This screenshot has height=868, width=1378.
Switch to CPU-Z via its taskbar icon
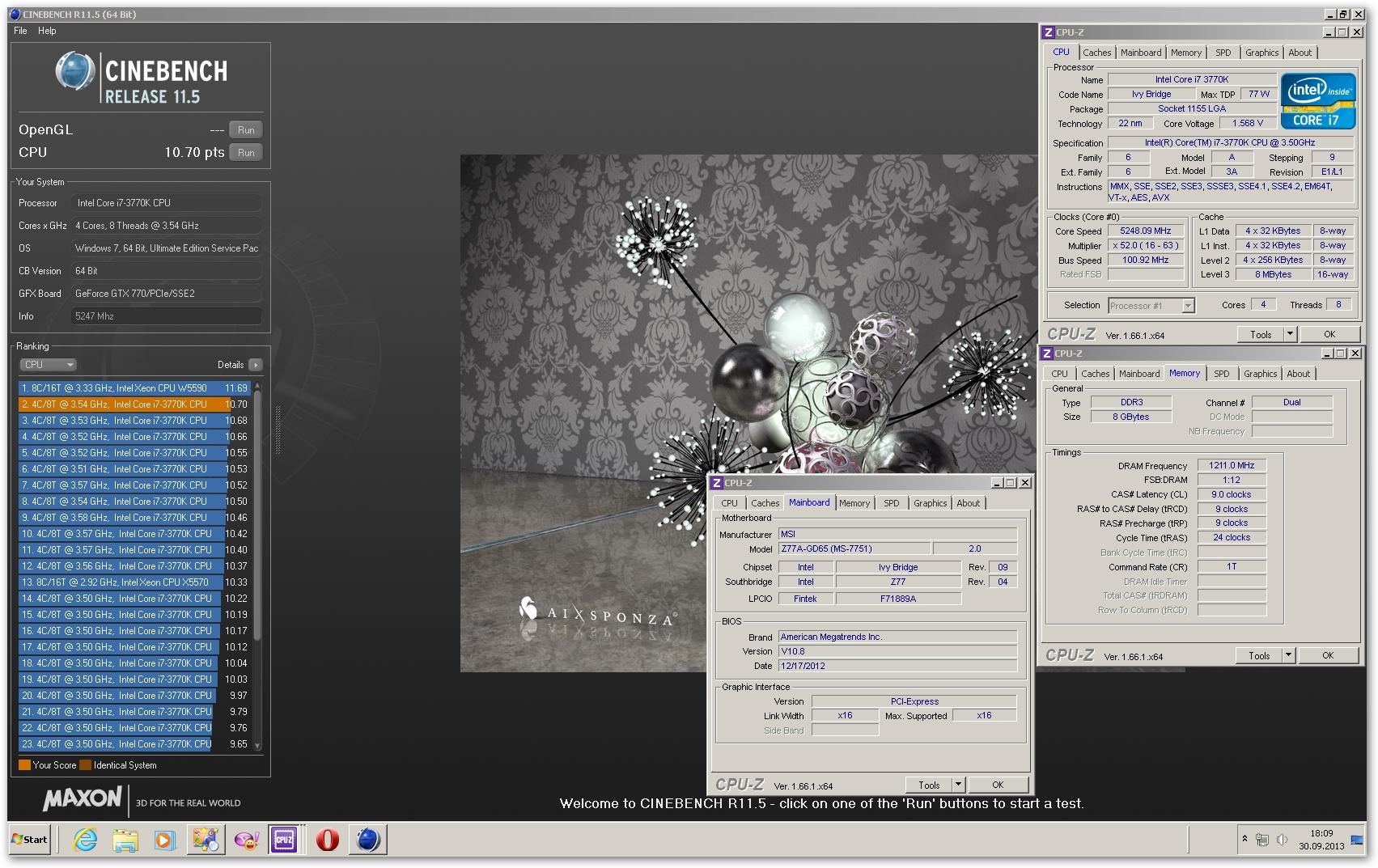(x=284, y=840)
